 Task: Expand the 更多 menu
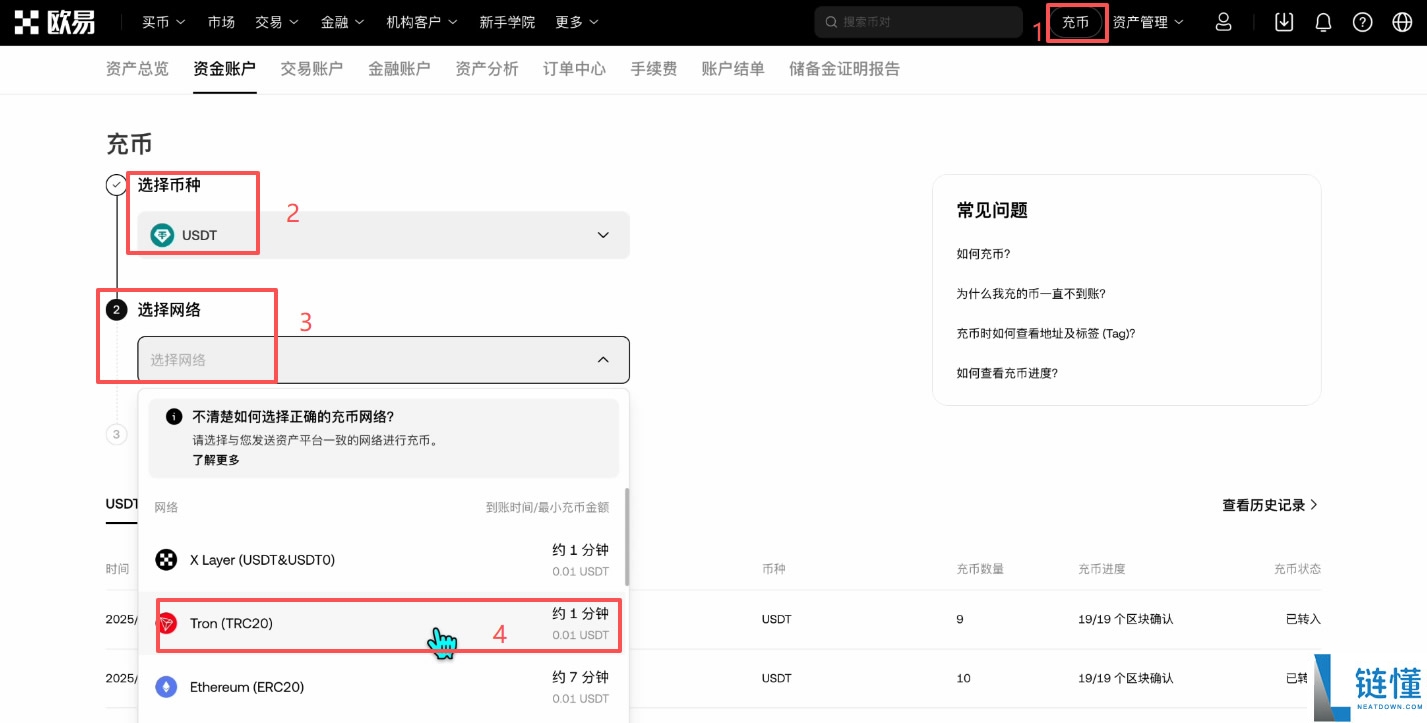tap(576, 22)
